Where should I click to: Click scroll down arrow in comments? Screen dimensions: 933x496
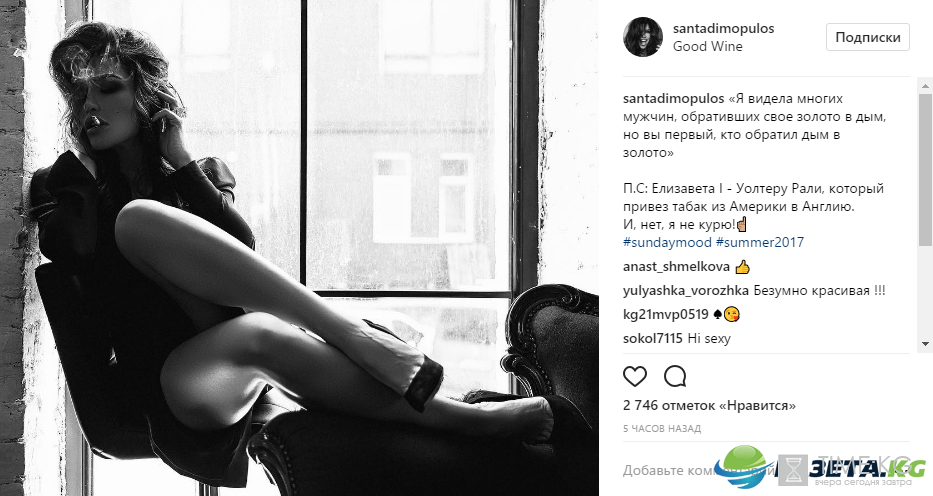click(x=925, y=344)
